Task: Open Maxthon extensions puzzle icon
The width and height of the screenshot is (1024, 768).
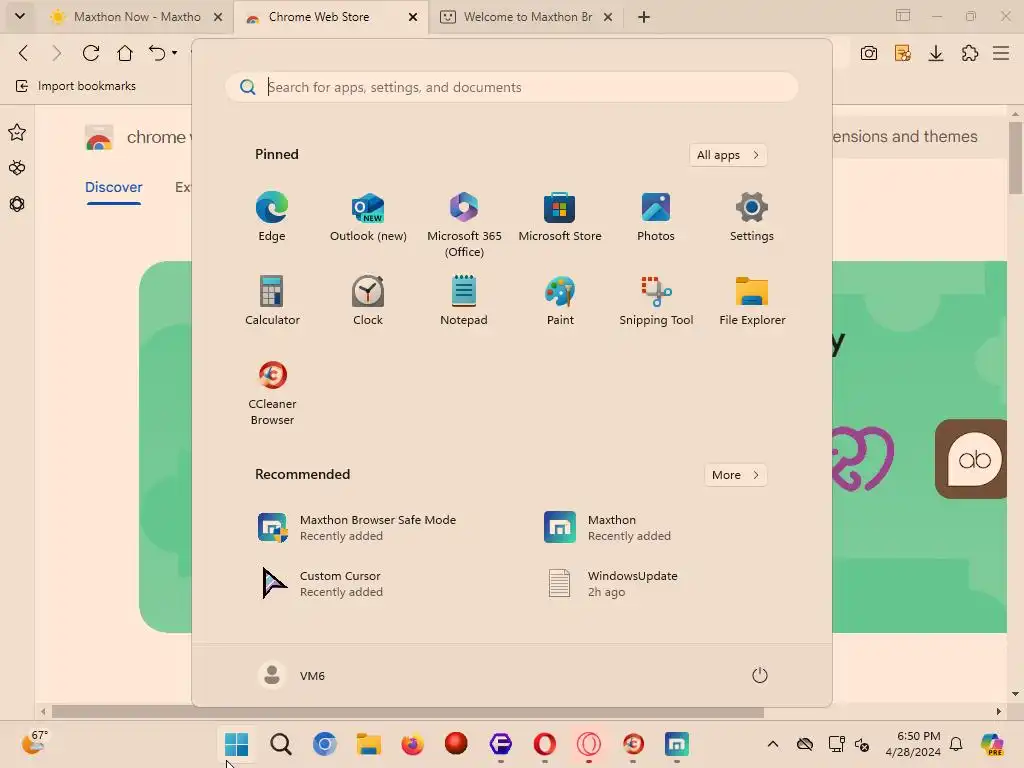Action: pyautogui.click(x=970, y=54)
